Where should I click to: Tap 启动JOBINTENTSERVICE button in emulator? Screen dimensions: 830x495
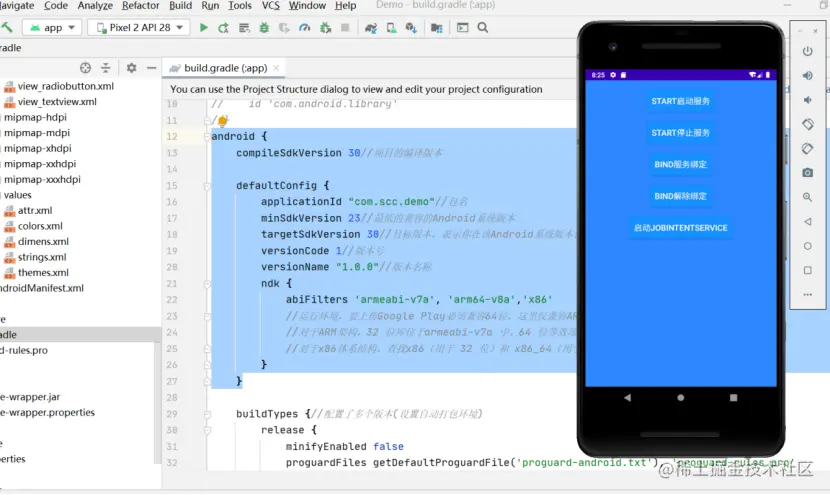click(680, 228)
